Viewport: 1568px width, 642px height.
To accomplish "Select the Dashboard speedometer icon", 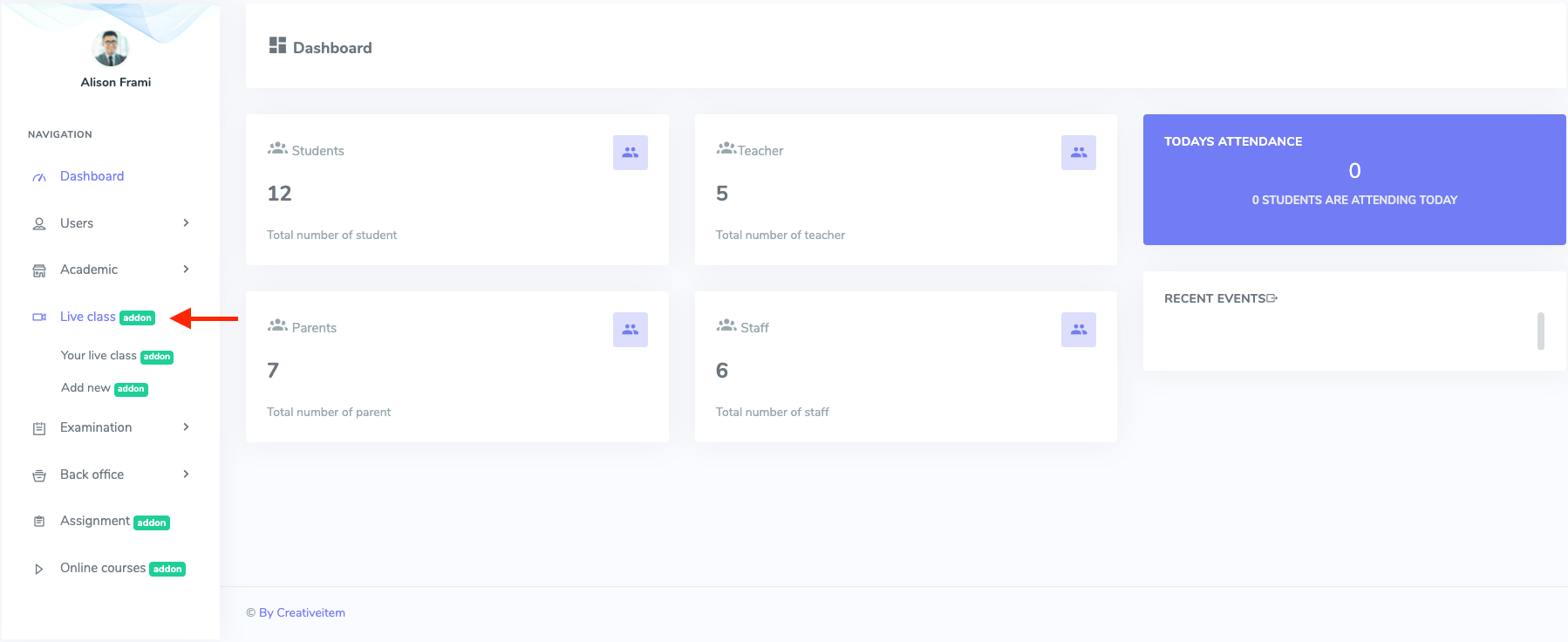I will tap(38, 176).
